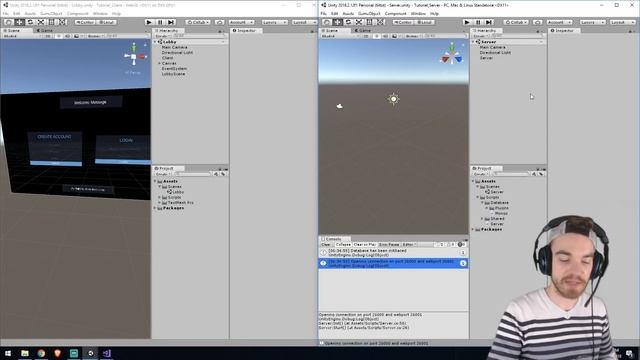This screenshot has width=640, height=360.
Task: Click Step in the Client Unity window
Action: point(171,22)
